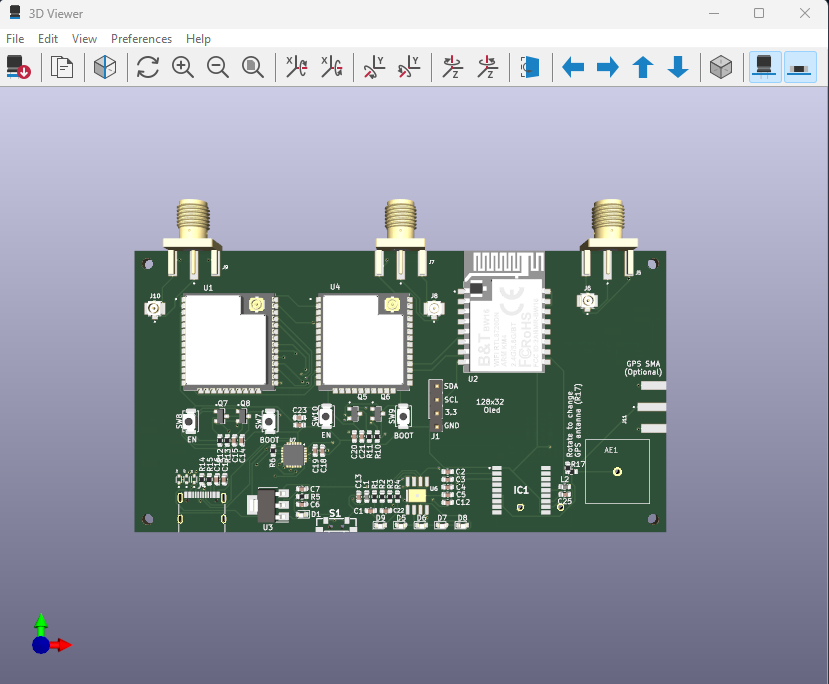Pan the board up with the arrow

click(643, 67)
